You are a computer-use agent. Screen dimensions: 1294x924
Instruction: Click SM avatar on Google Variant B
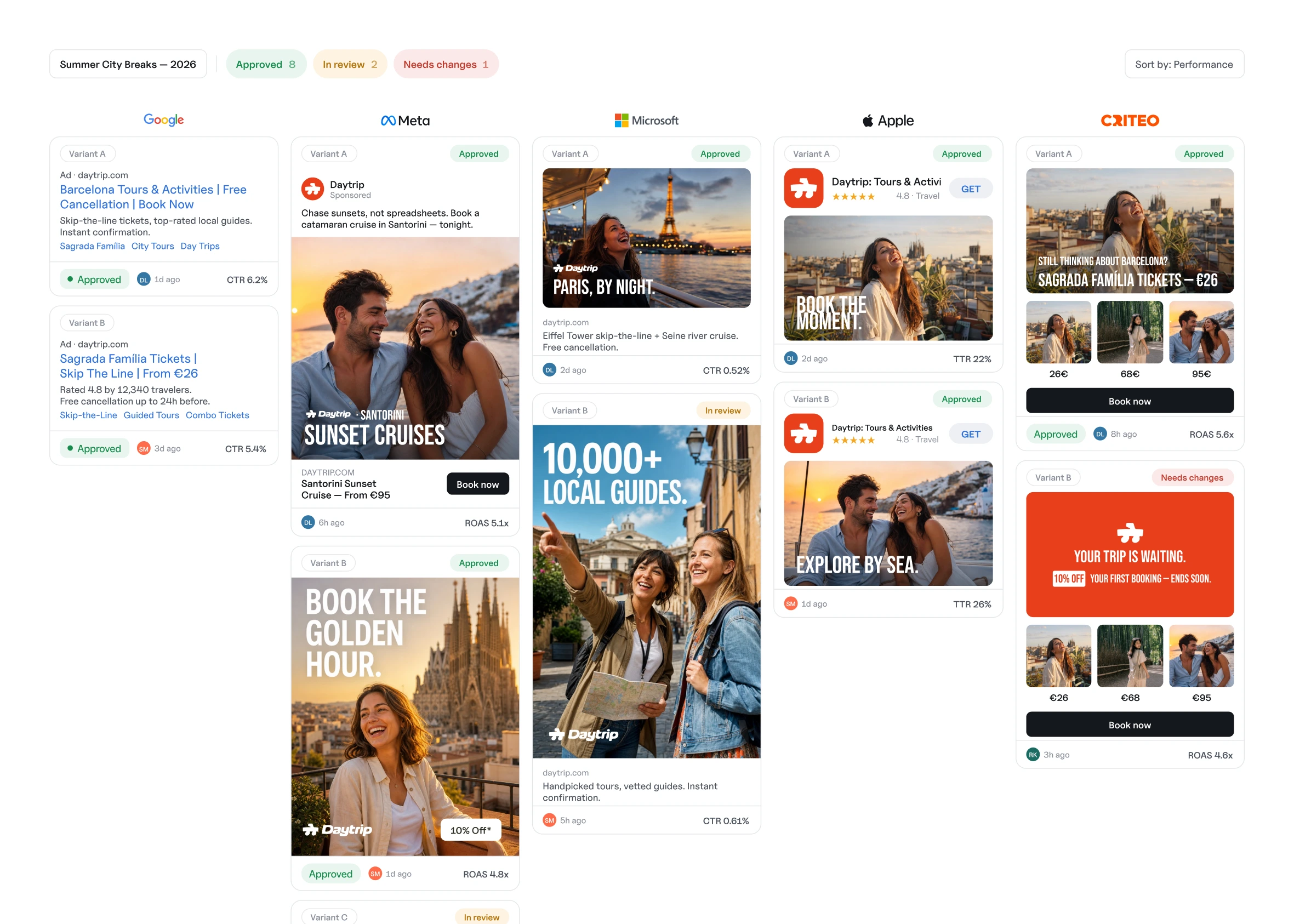[x=144, y=448]
